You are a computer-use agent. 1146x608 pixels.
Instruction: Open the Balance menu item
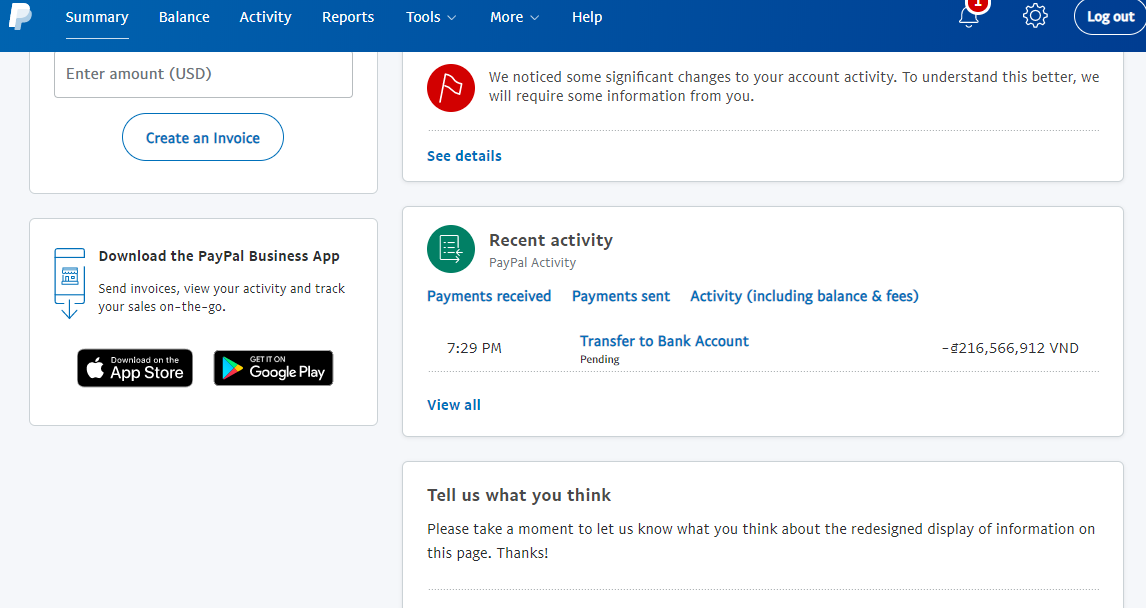[184, 17]
